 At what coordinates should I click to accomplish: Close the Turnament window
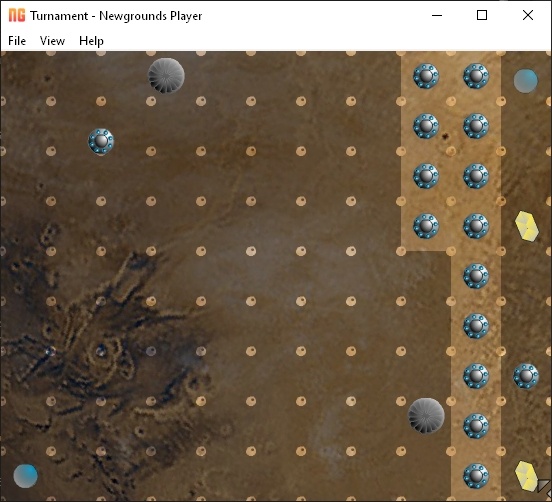pyautogui.click(x=528, y=15)
